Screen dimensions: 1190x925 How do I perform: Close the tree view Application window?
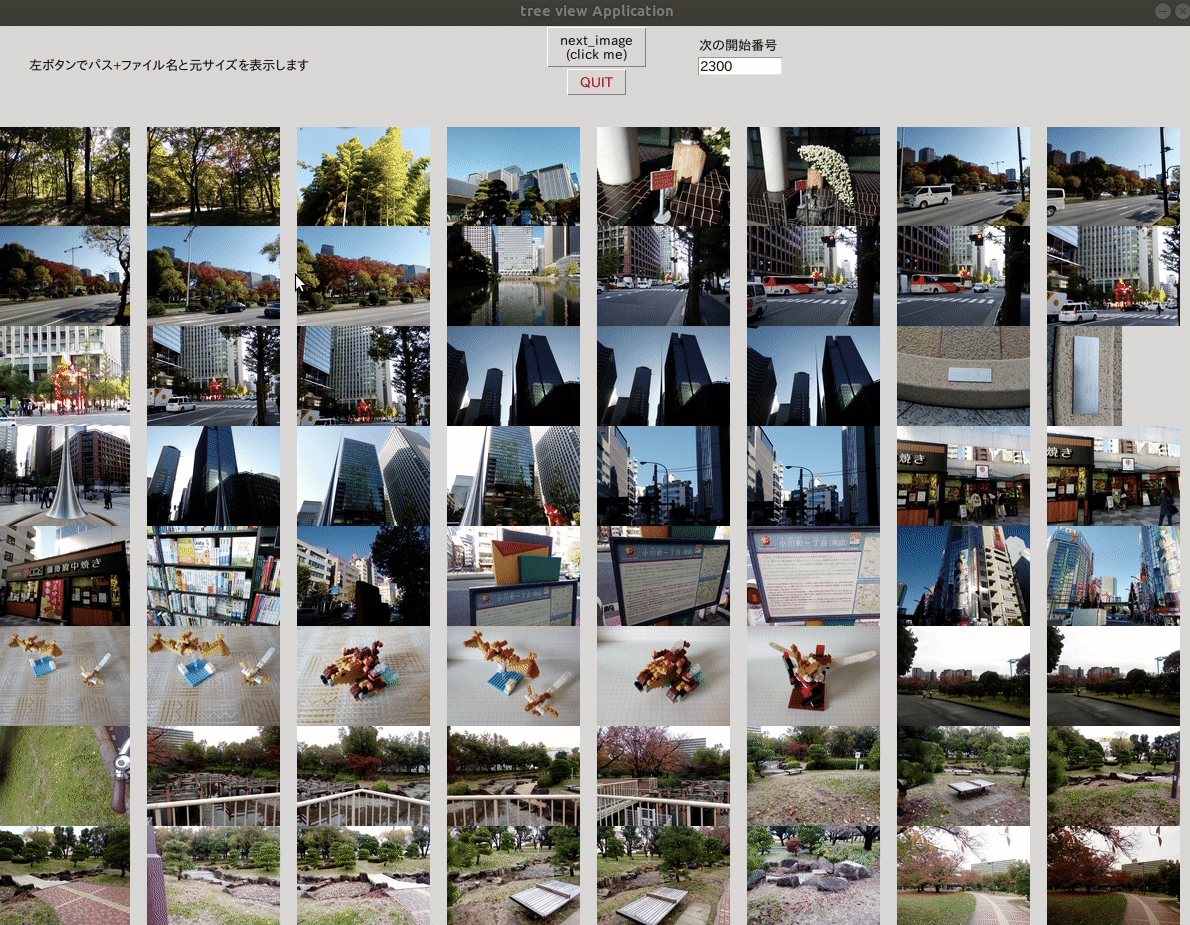pos(1181,11)
